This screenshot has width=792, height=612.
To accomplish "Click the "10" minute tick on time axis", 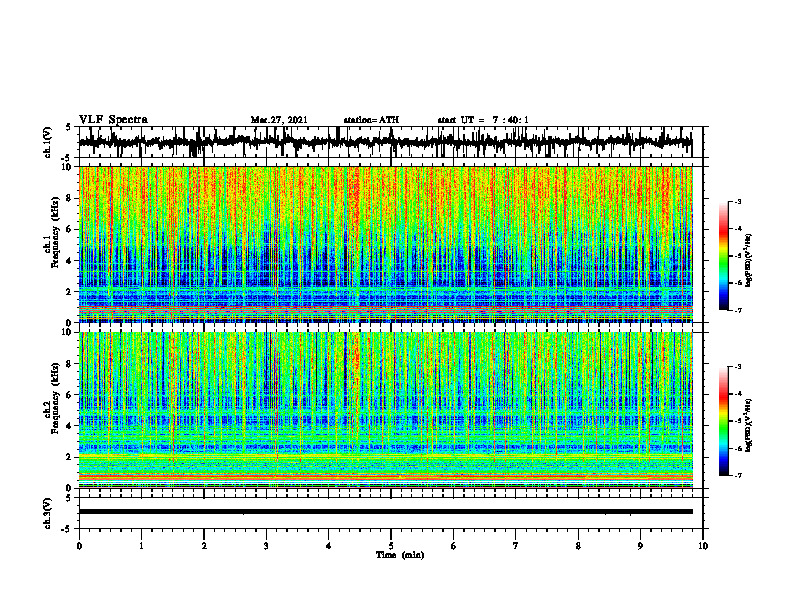I will 703,546.
